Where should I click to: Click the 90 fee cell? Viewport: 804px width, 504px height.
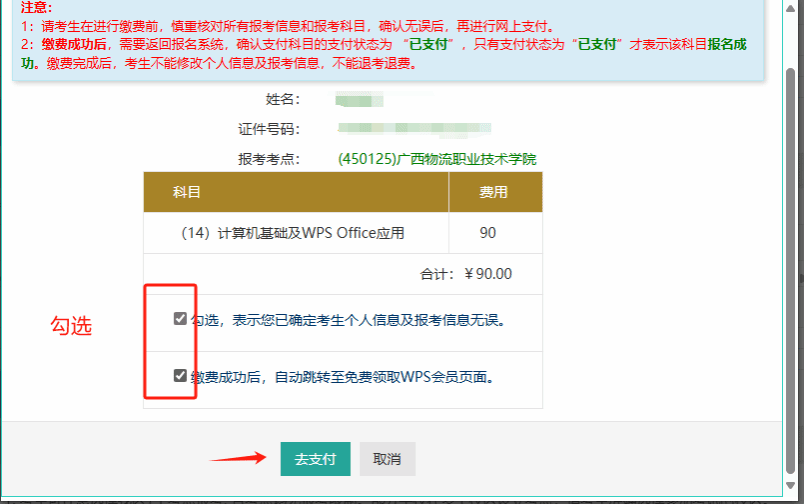[488, 233]
